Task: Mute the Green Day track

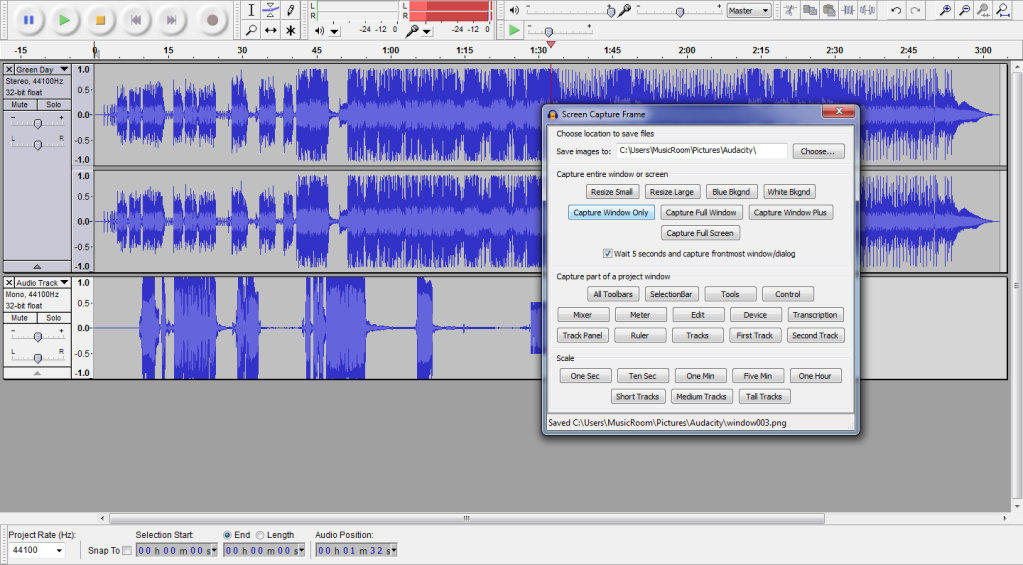Action: click(x=19, y=104)
